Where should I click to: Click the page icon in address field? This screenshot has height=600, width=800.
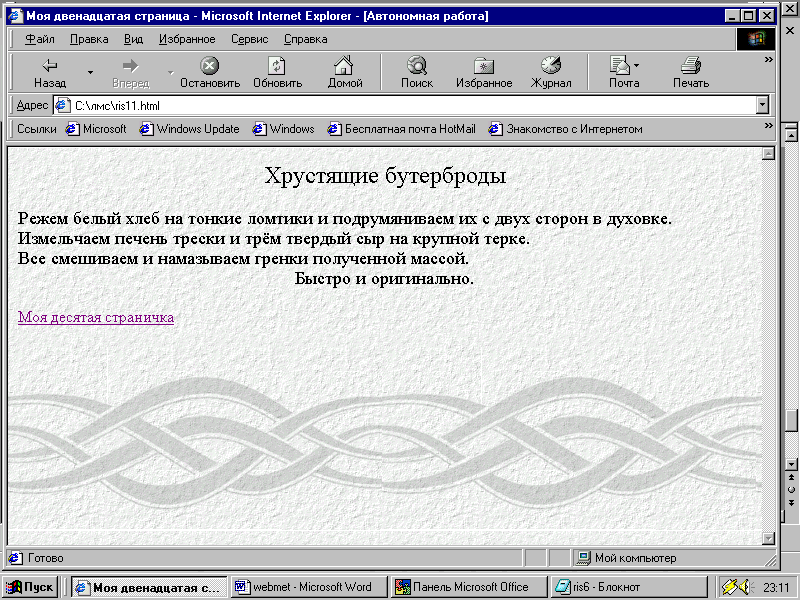[x=63, y=106]
